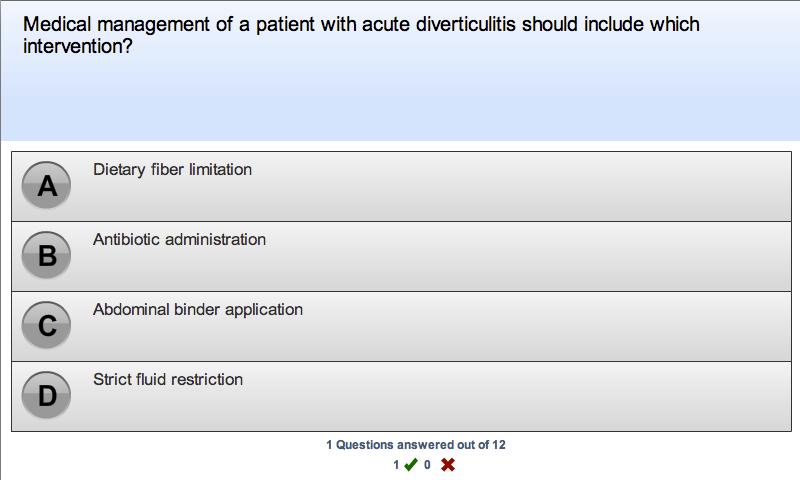The height and width of the screenshot is (480, 800).
Task: Choose the Abdominal binder application answer
Action: [x=197, y=310]
